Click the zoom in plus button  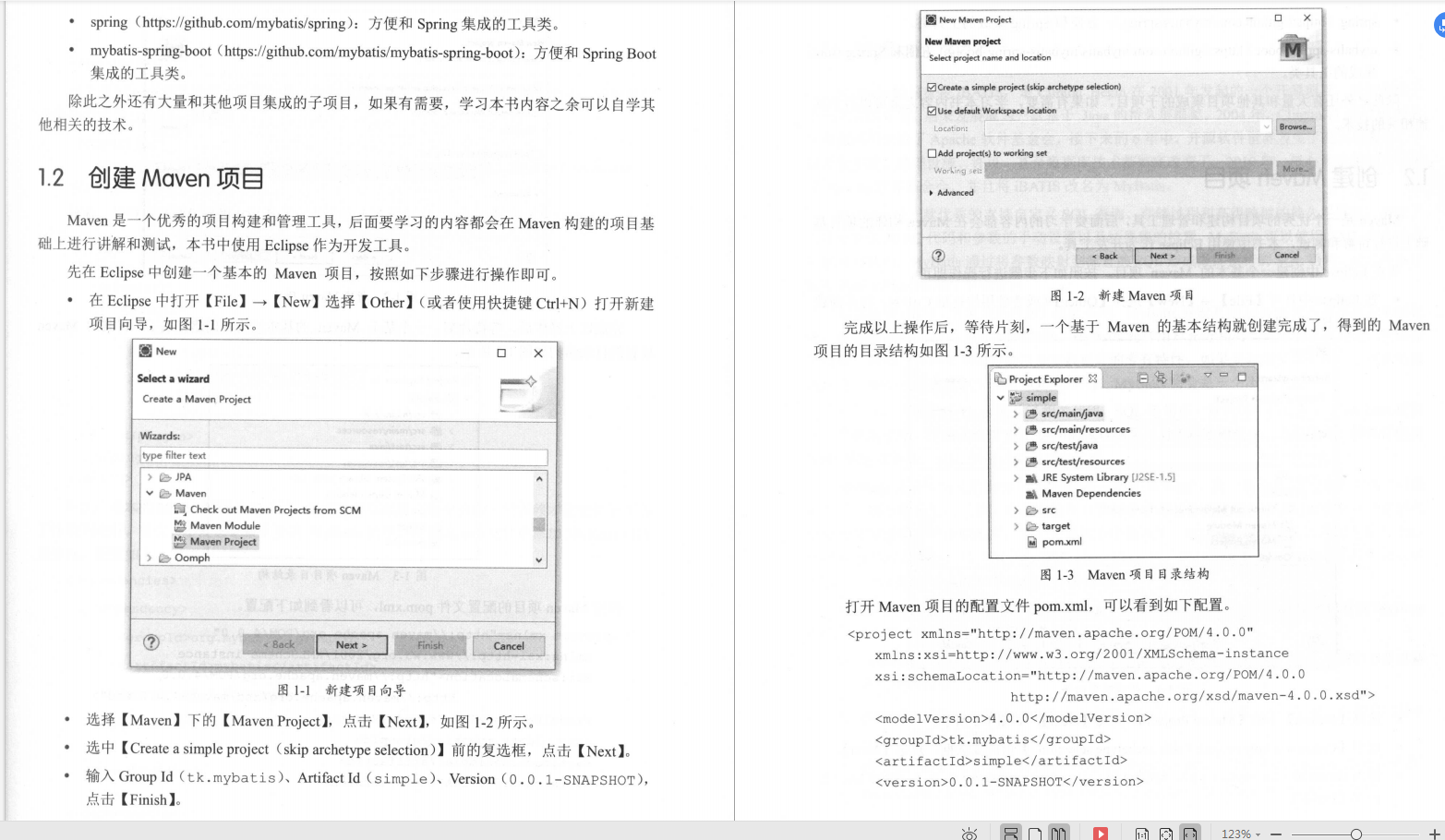(x=1434, y=834)
